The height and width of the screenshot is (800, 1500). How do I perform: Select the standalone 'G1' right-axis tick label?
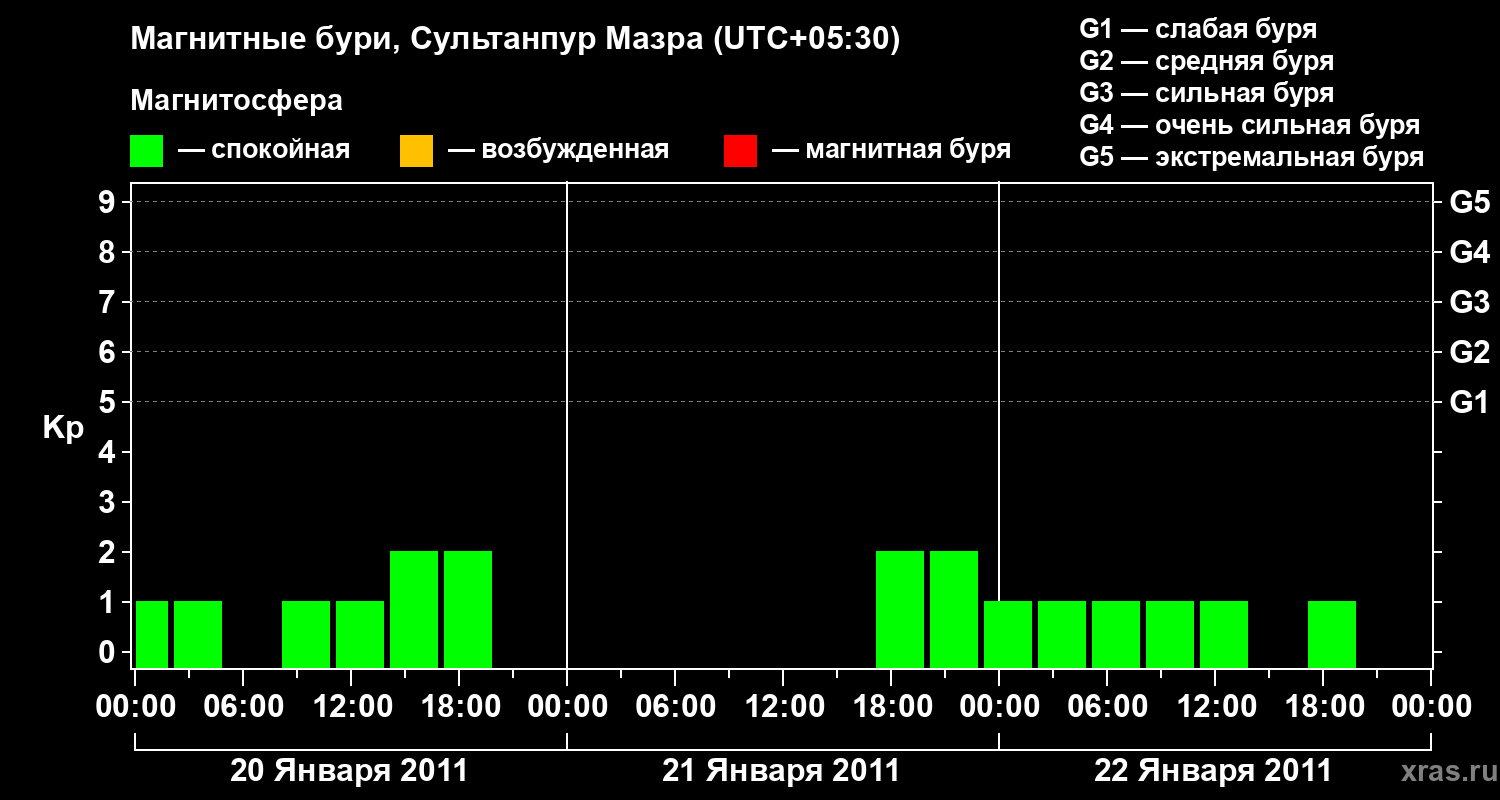pos(1470,402)
